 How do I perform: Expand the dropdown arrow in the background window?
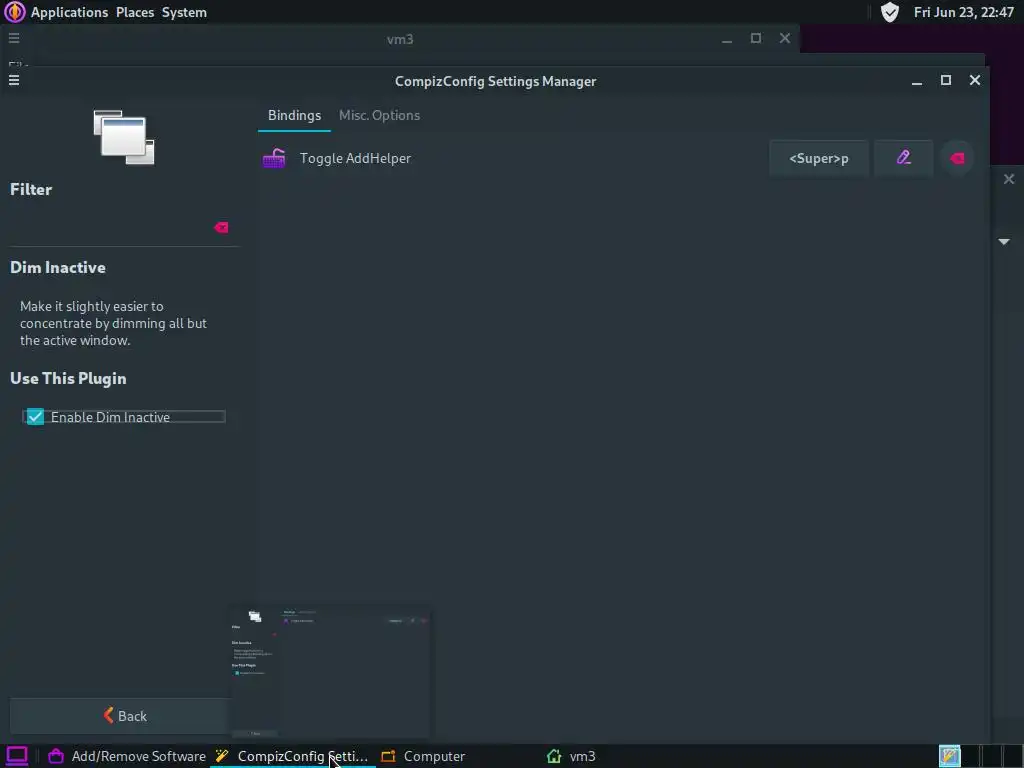1004,242
